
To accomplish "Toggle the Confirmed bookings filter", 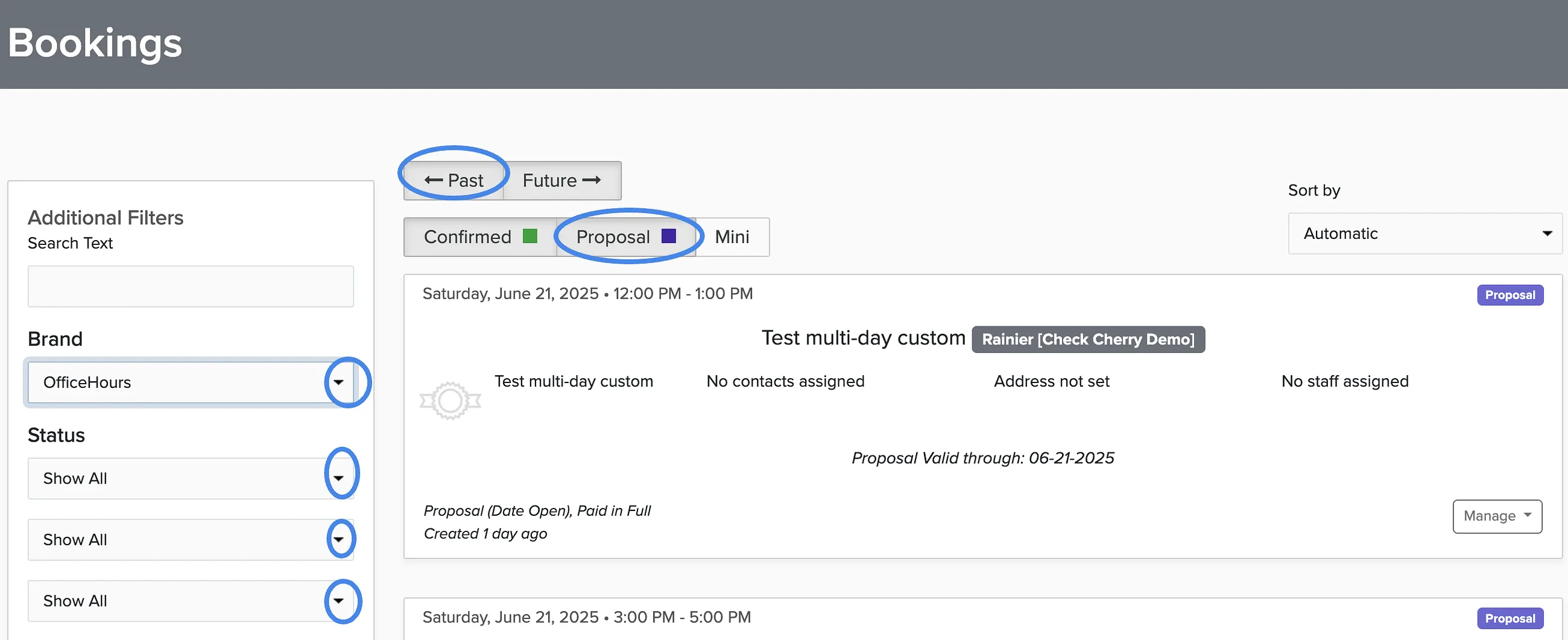I will click(480, 237).
